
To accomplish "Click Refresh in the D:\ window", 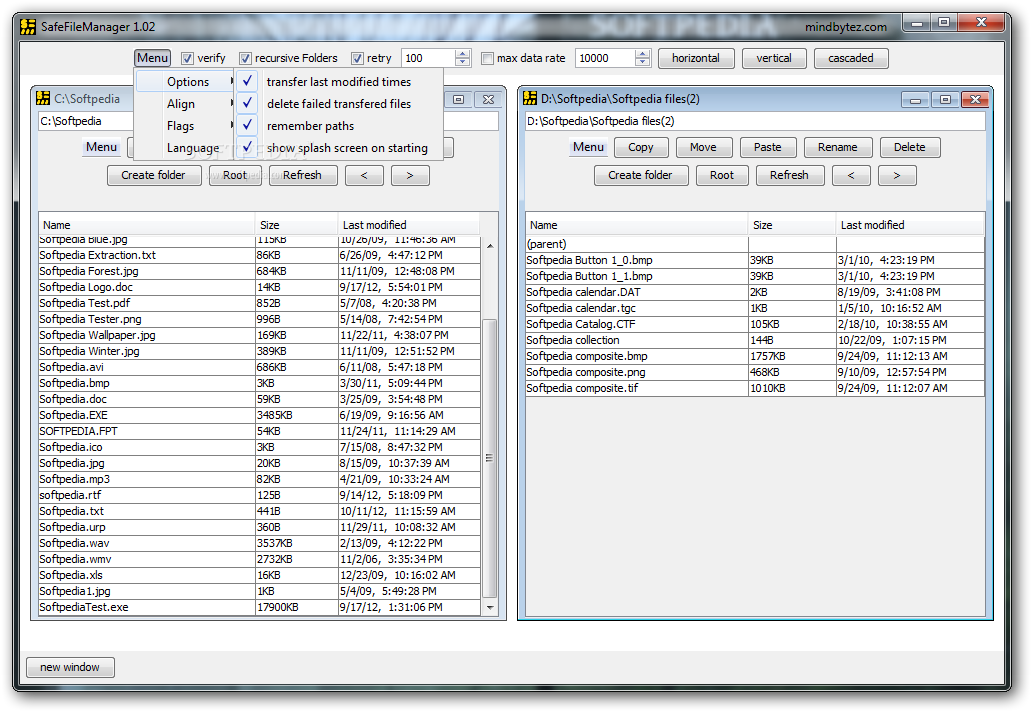I will [x=789, y=175].
